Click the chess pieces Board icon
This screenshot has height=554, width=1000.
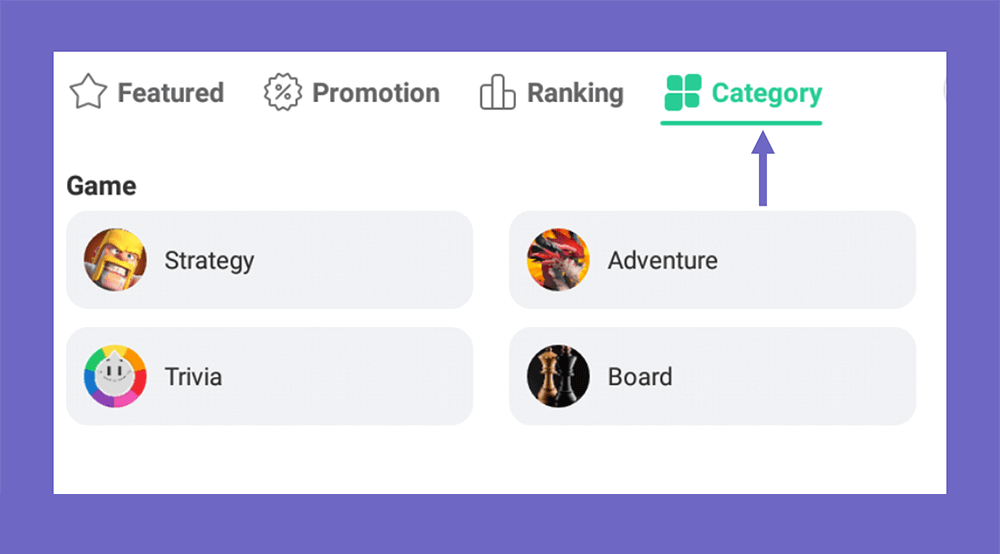click(558, 376)
